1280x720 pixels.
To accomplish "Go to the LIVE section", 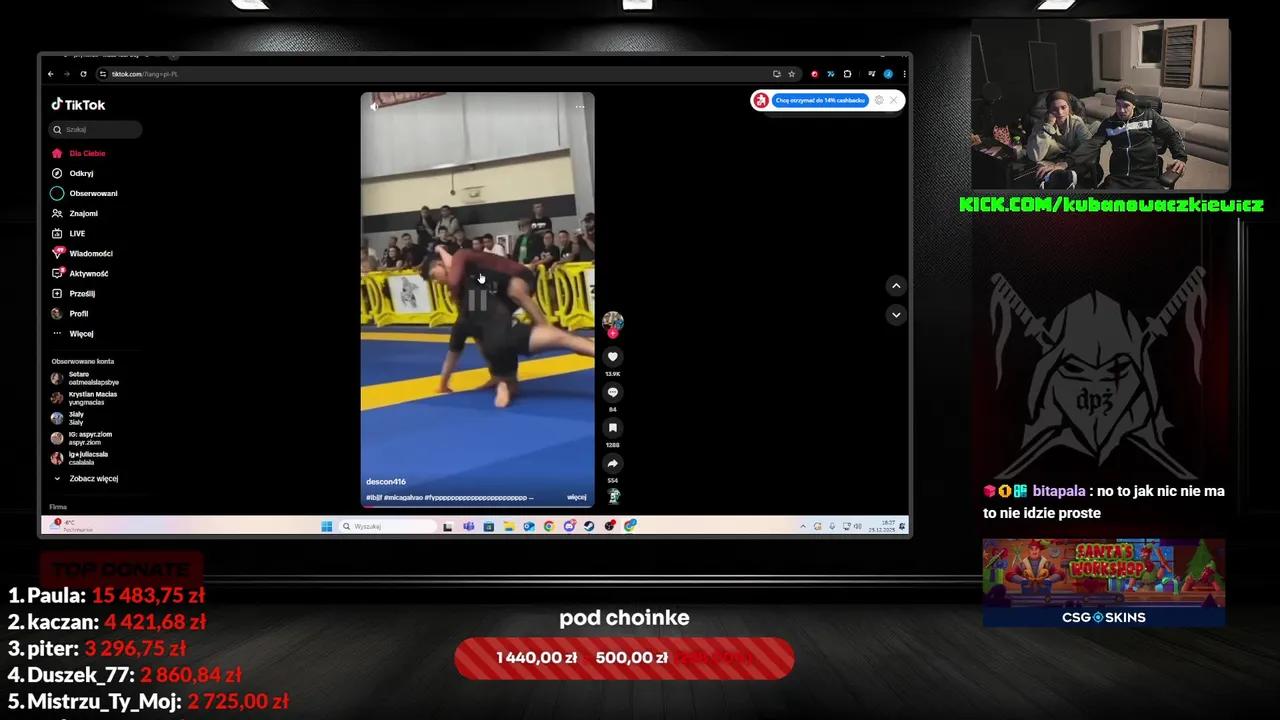I will point(76,233).
